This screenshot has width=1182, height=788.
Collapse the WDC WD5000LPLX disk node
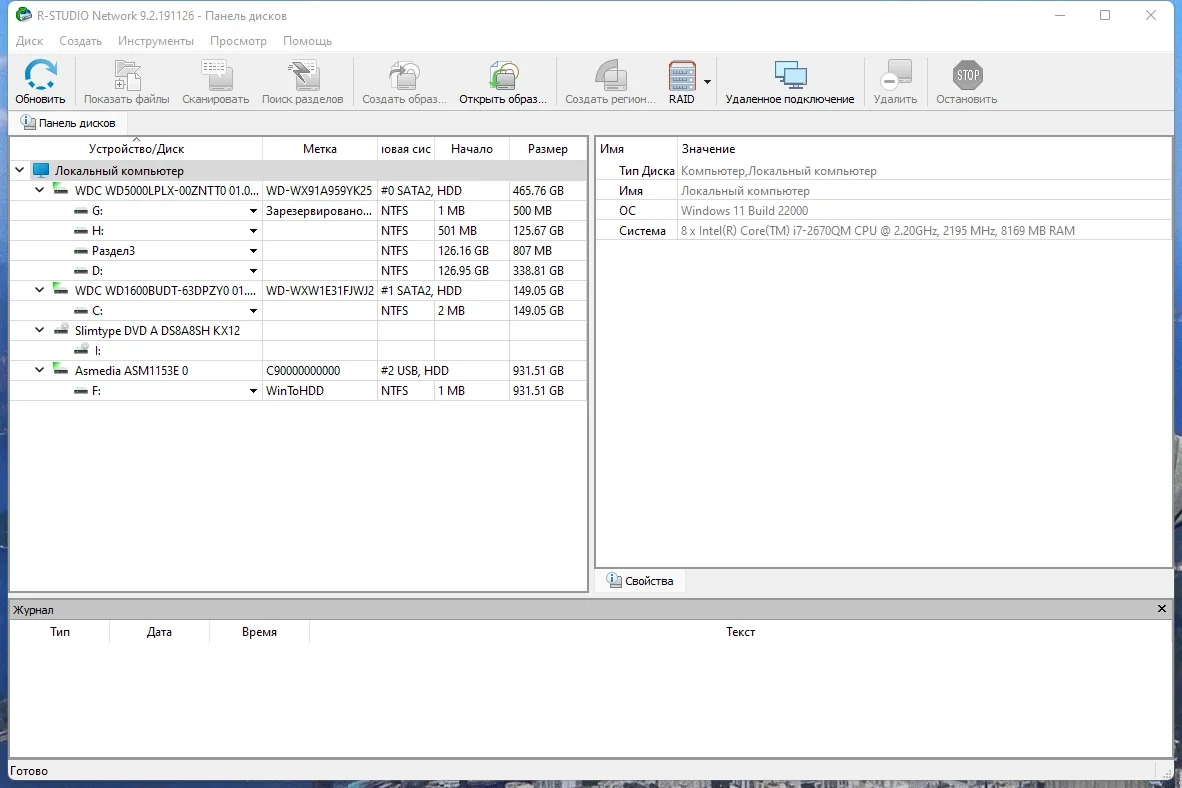[39, 190]
